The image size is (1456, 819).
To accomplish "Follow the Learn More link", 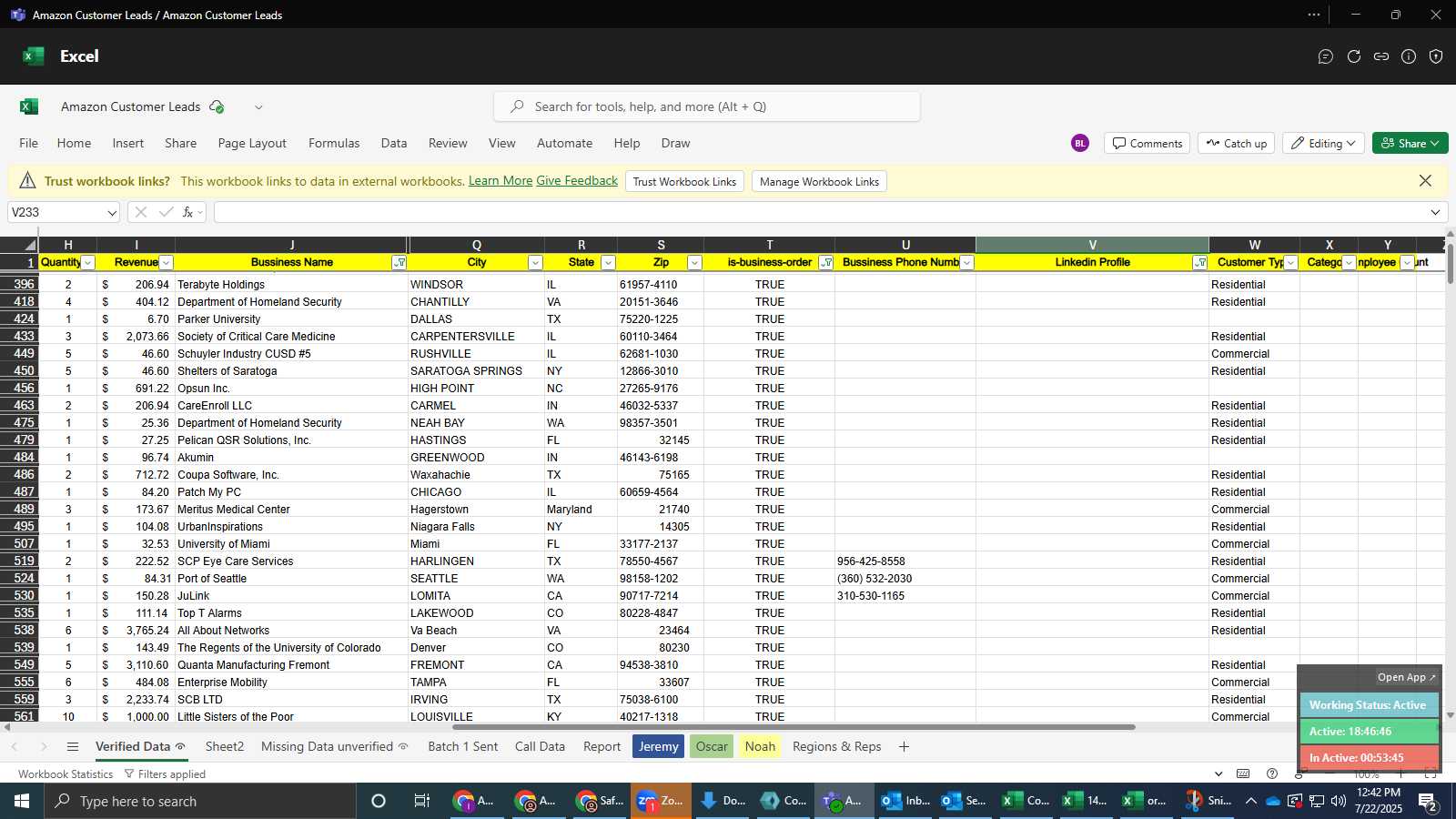I will click(500, 181).
